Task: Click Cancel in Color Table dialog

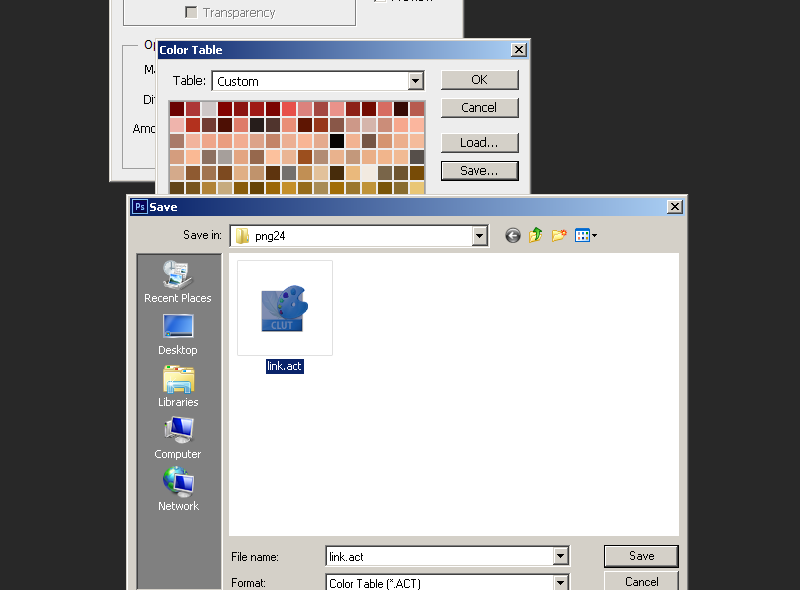Action: point(480,108)
